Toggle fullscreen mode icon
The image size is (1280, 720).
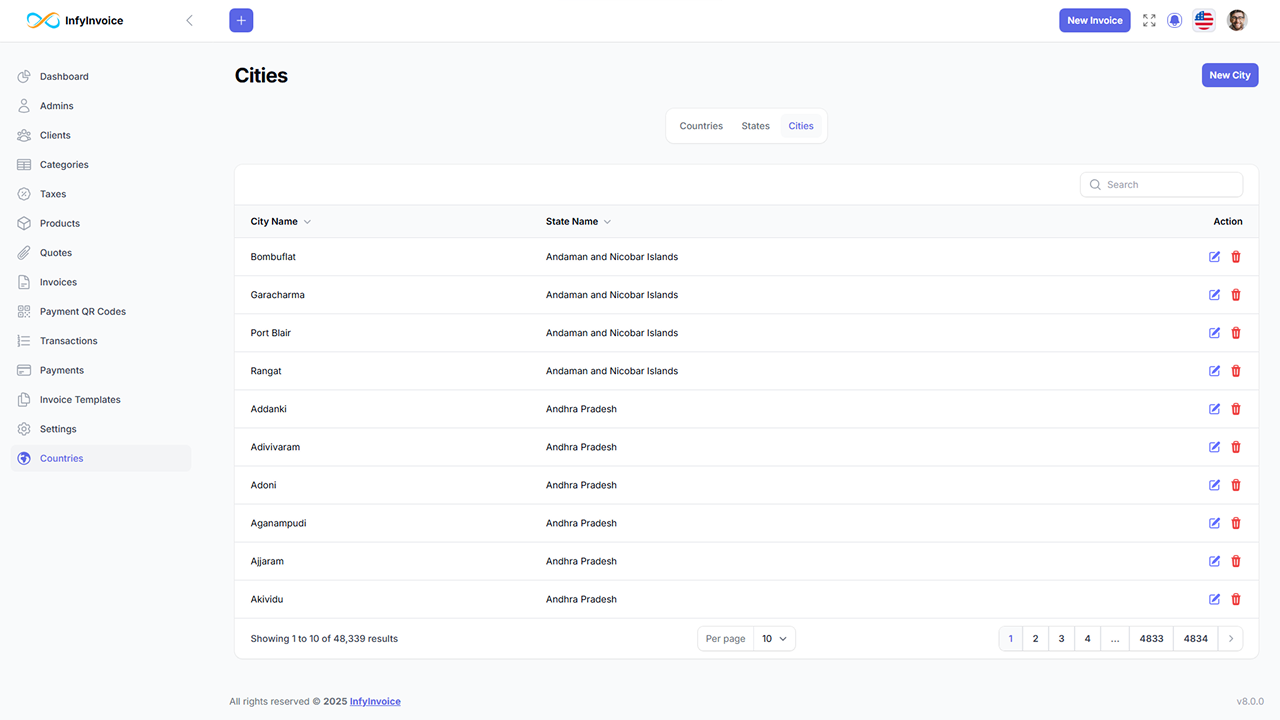tap(1149, 20)
